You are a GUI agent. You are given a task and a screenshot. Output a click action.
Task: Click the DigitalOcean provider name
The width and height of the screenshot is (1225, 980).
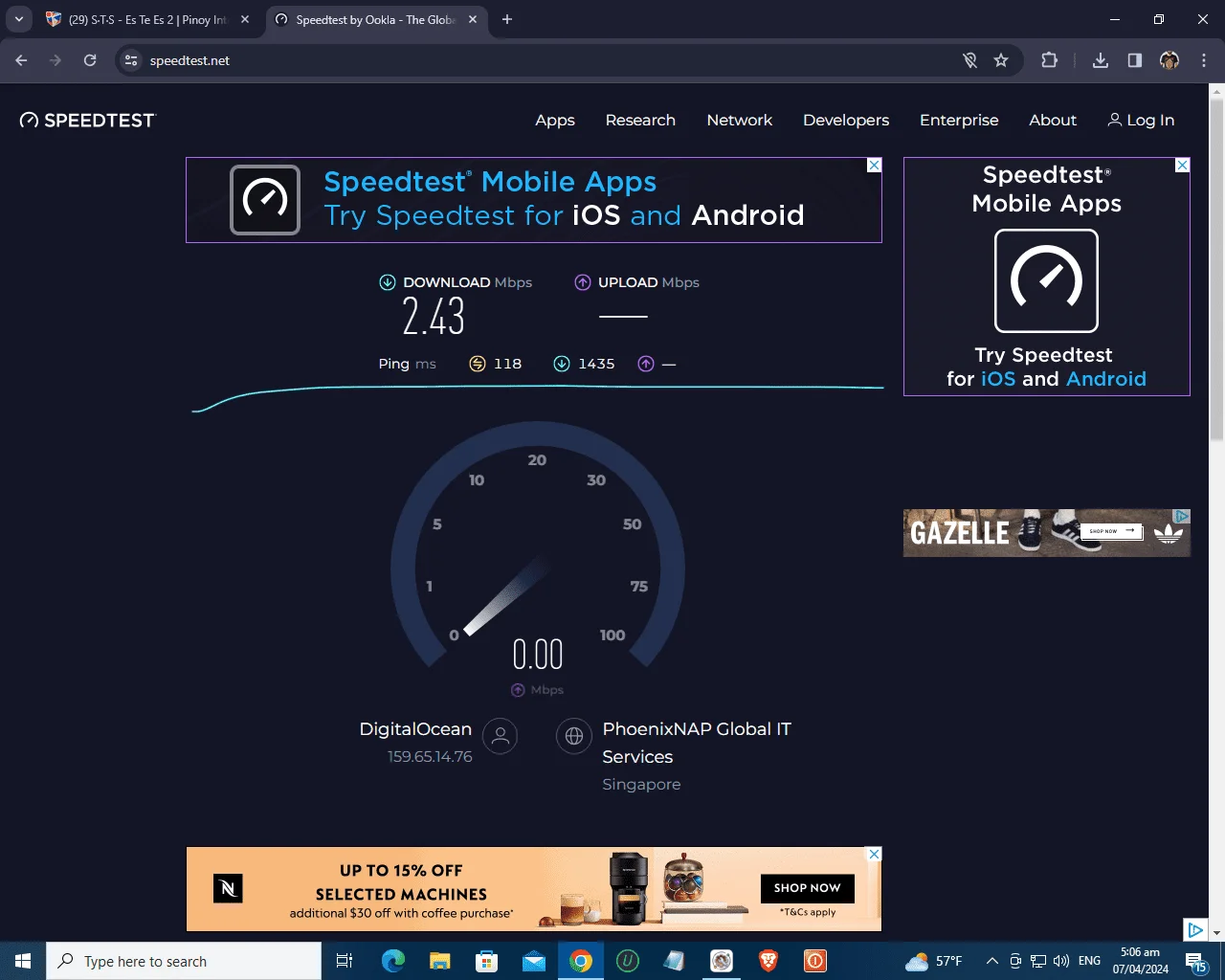[415, 729]
